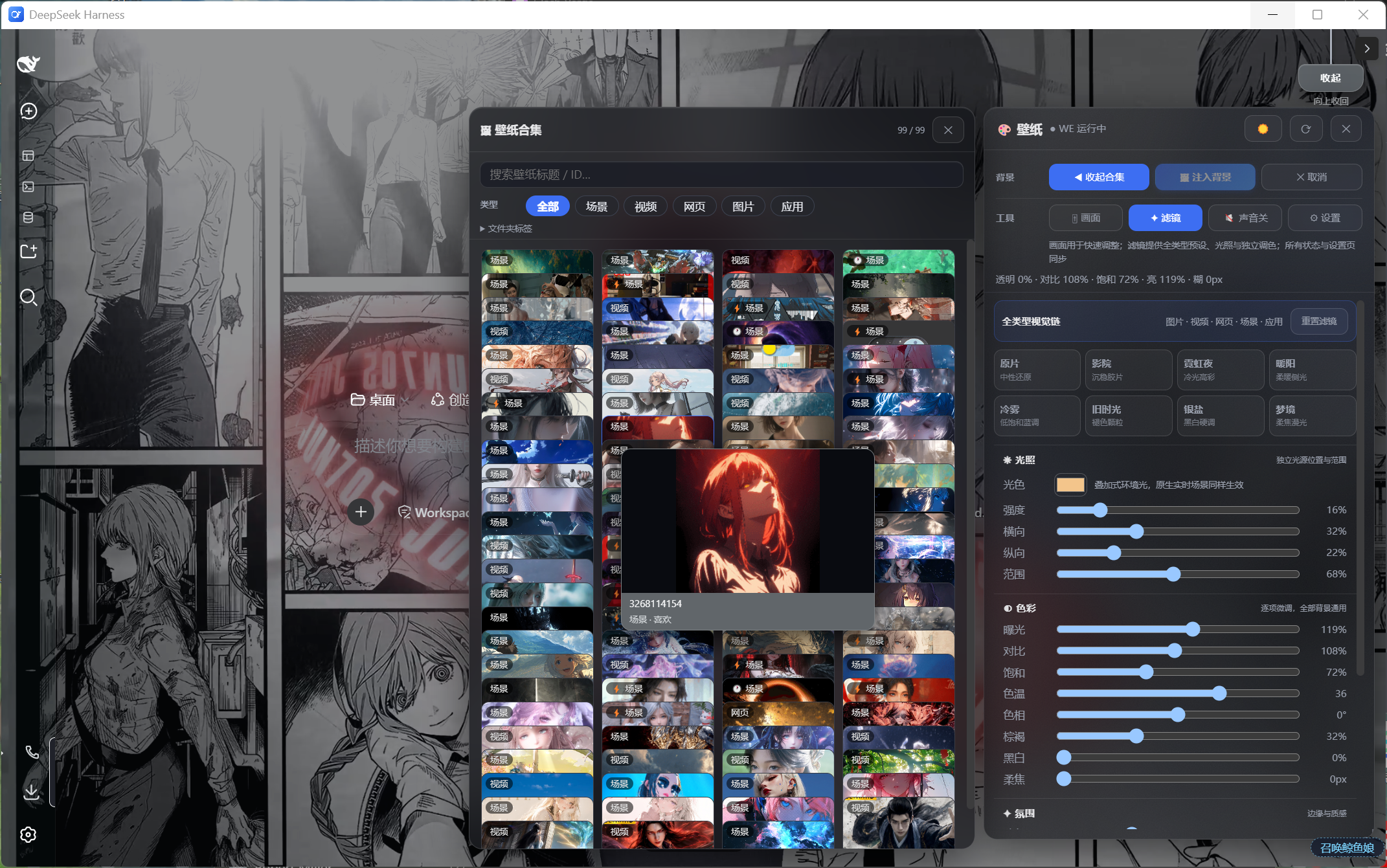This screenshot has height=868, width=1387.
Task: Click the Workspace label with shield icon
Action: click(434, 513)
